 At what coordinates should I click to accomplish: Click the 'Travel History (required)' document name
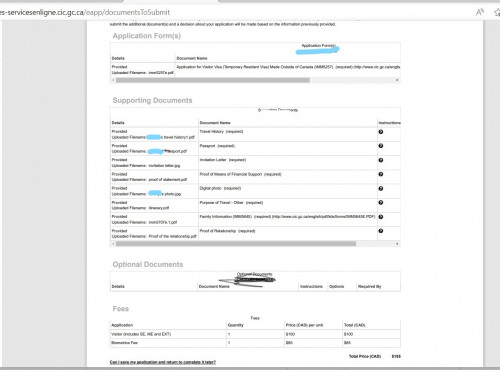point(221,132)
